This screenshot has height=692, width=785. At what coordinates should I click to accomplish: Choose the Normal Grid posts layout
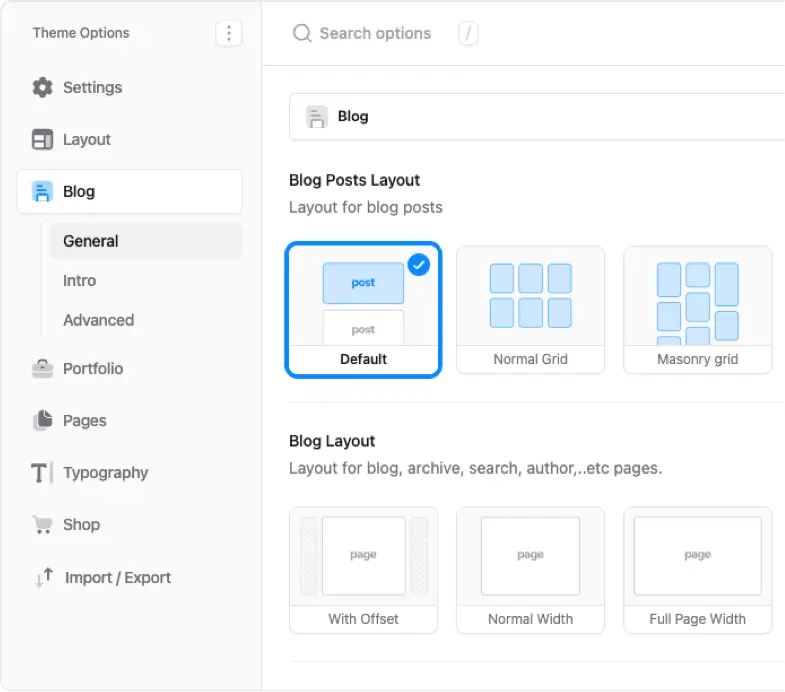click(x=530, y=310)
